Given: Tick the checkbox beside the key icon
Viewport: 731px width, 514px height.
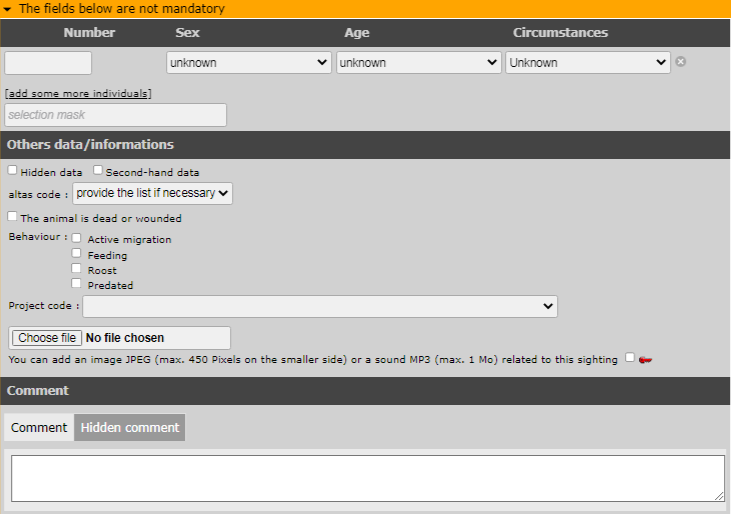Looking at the screenshot, I should [629, 357].
